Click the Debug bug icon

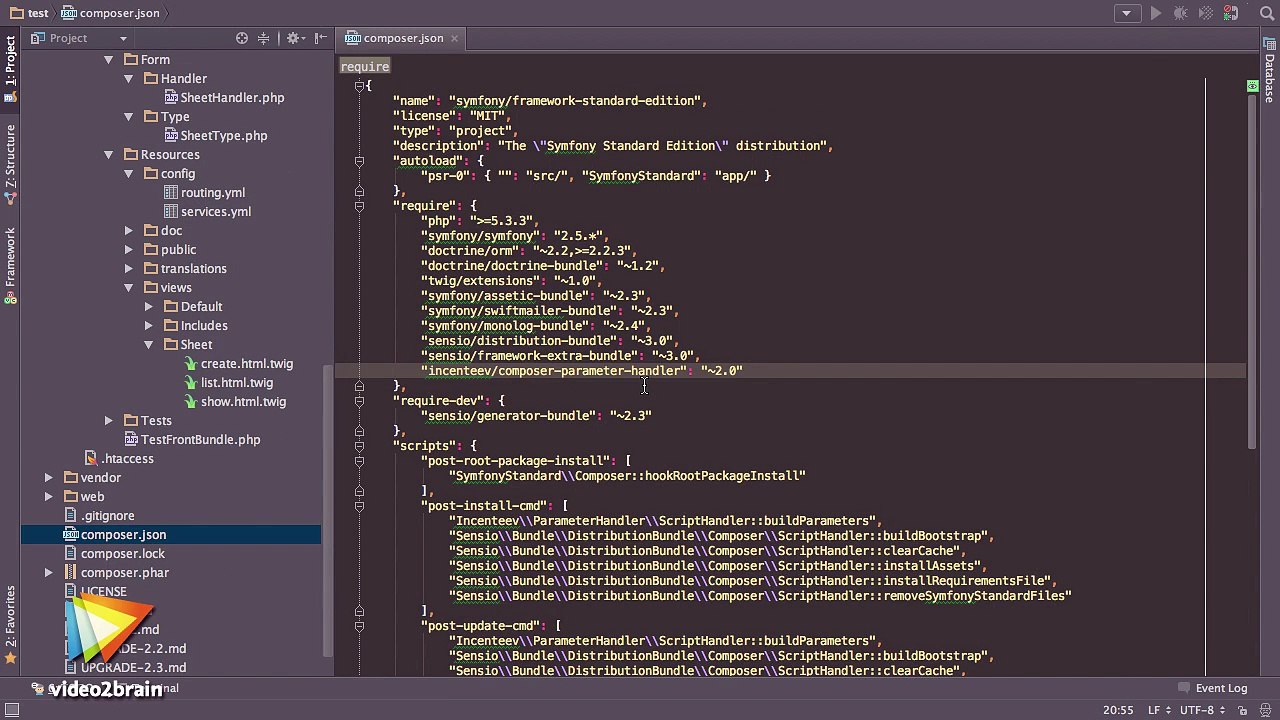click(1180, 13)
